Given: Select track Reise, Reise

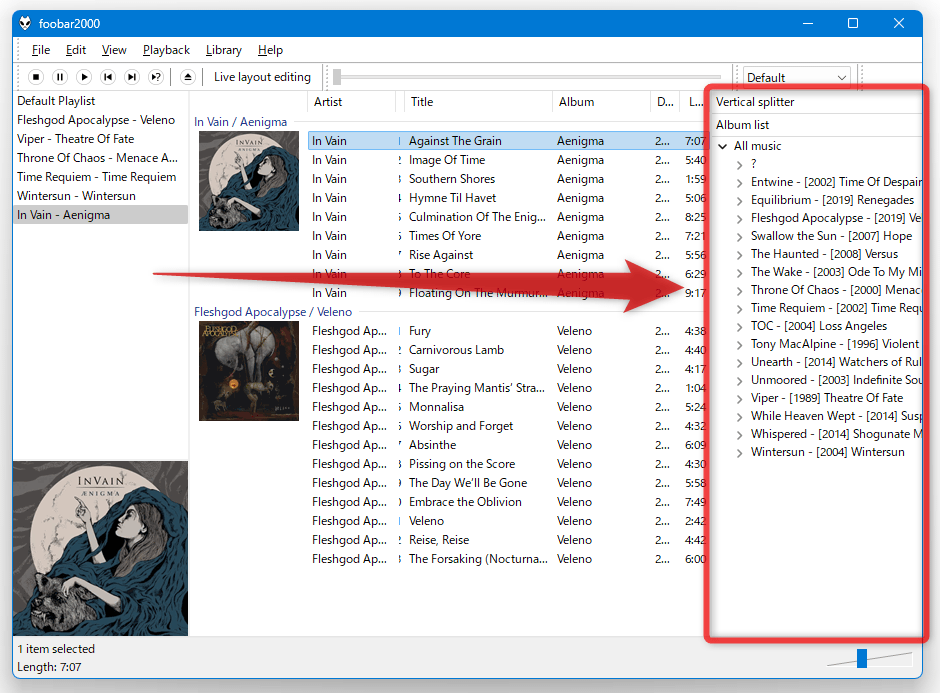Looking at the screenshot, I should pos(507,540).
